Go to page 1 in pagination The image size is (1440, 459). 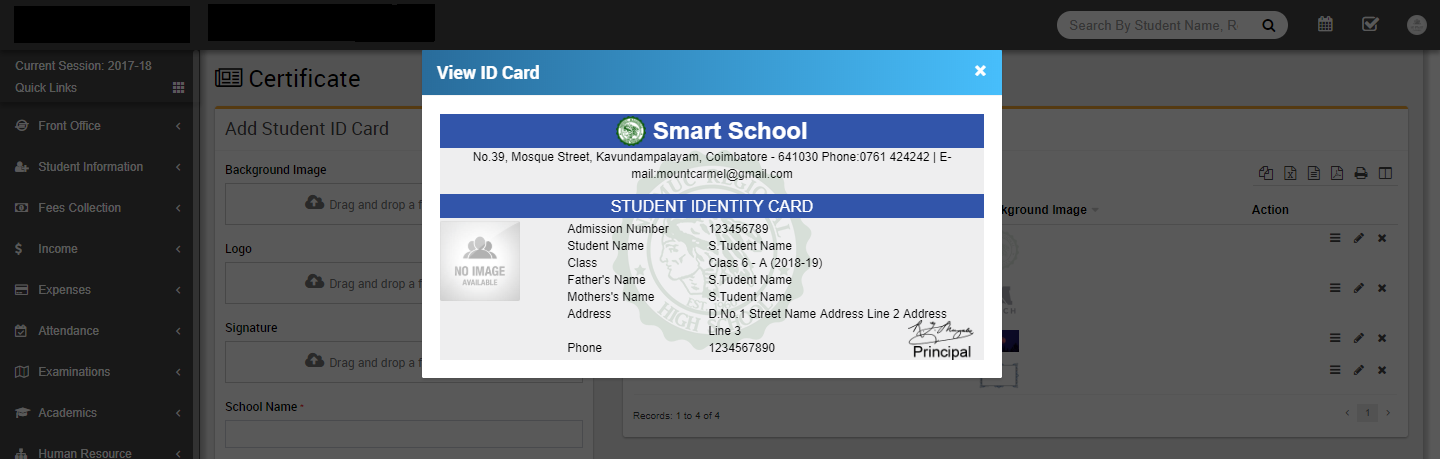(x=1366, y=413)
